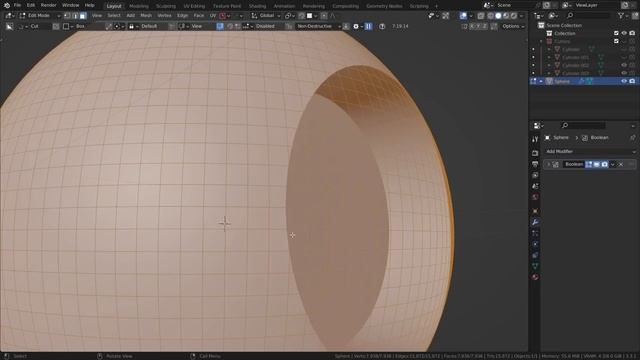
Task: Open the editor type dropdown in viewport header
Action: pyautogui.click(x=10, y=16)
